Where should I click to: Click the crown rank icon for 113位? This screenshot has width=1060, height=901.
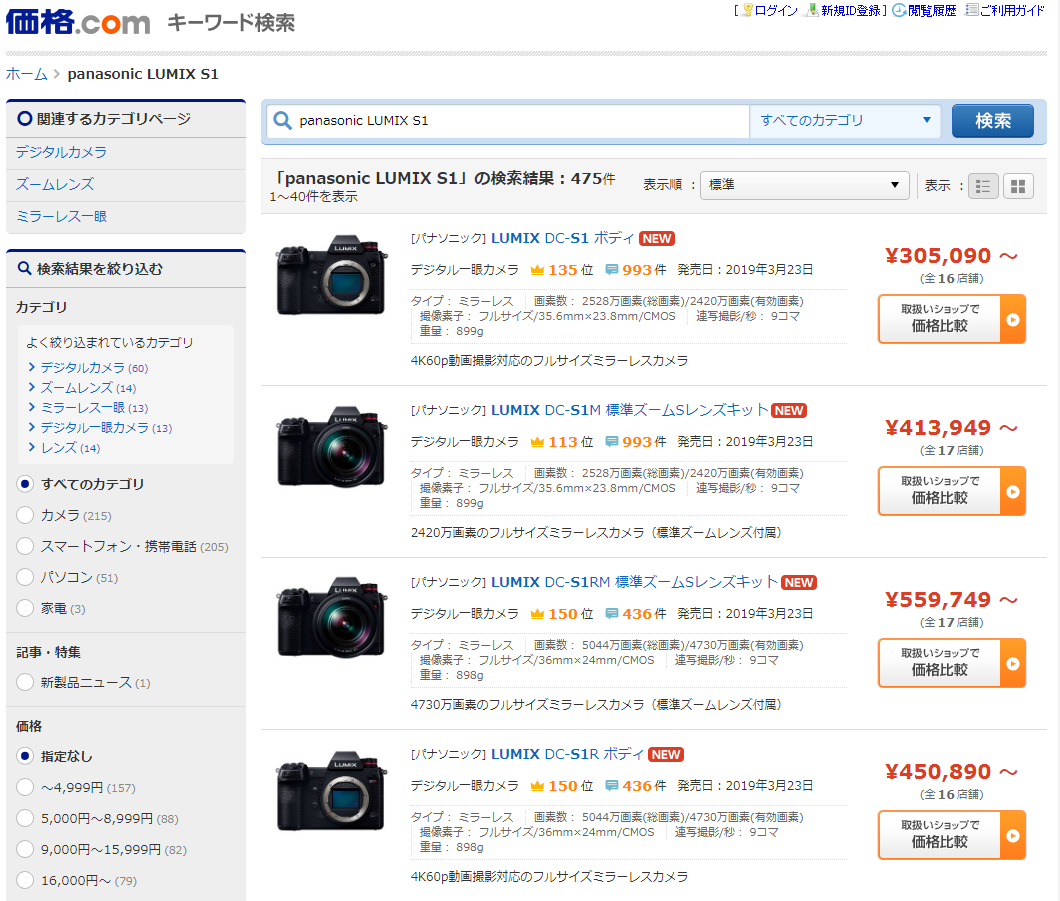(x=537, y=441)
